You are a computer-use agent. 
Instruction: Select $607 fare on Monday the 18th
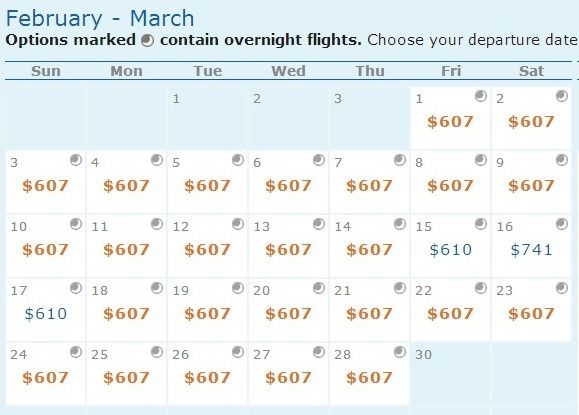(126, 314)
